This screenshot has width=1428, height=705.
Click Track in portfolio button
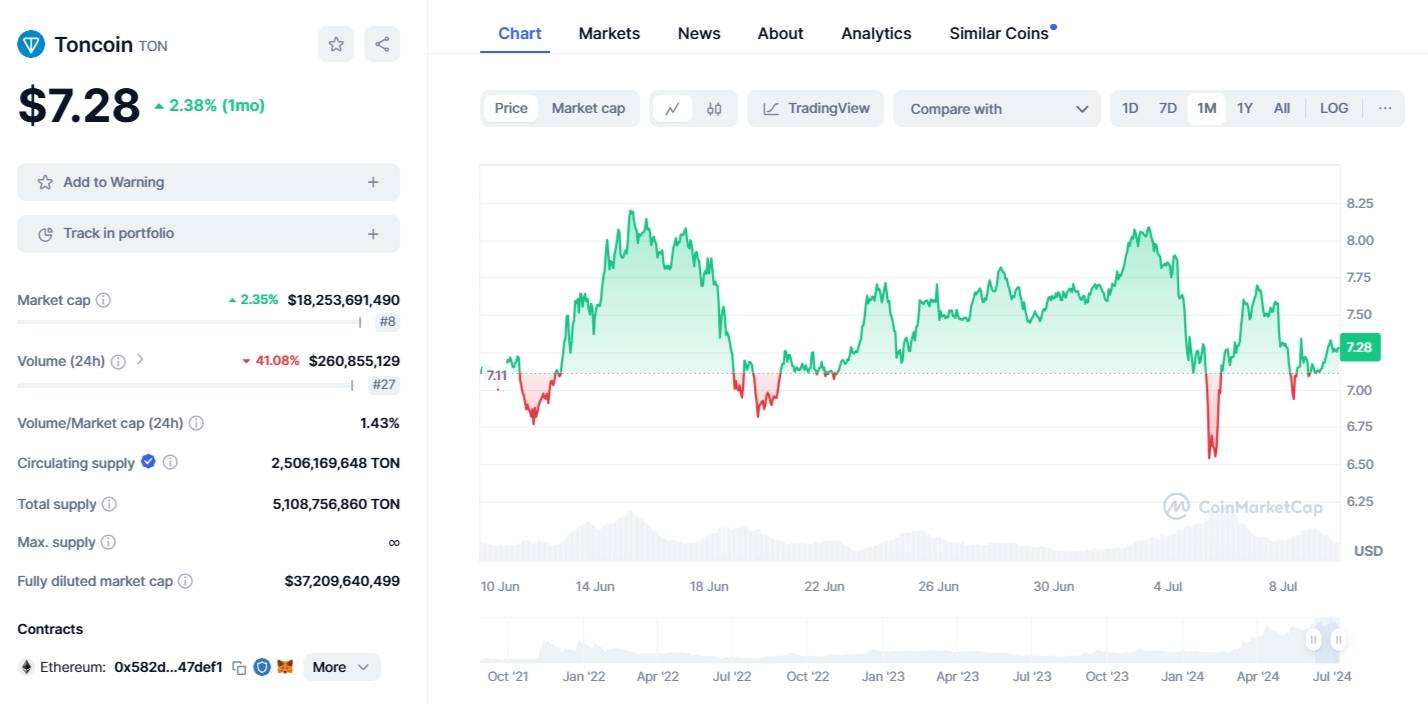(208, 233)
